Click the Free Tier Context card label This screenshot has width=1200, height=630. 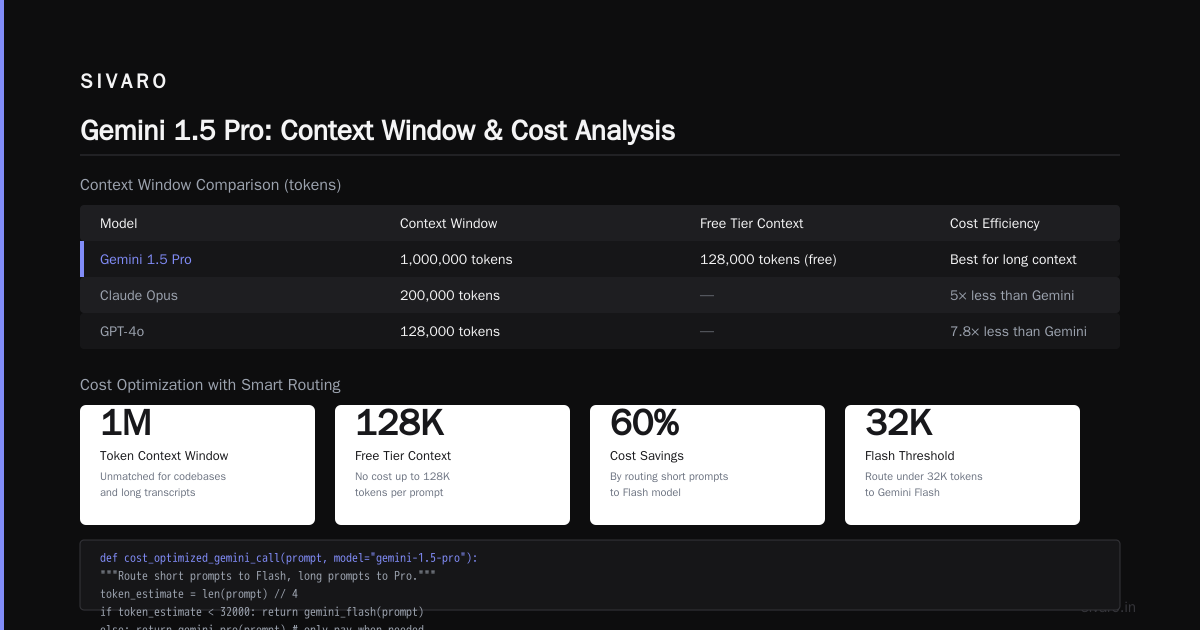(x=403, y=456)
